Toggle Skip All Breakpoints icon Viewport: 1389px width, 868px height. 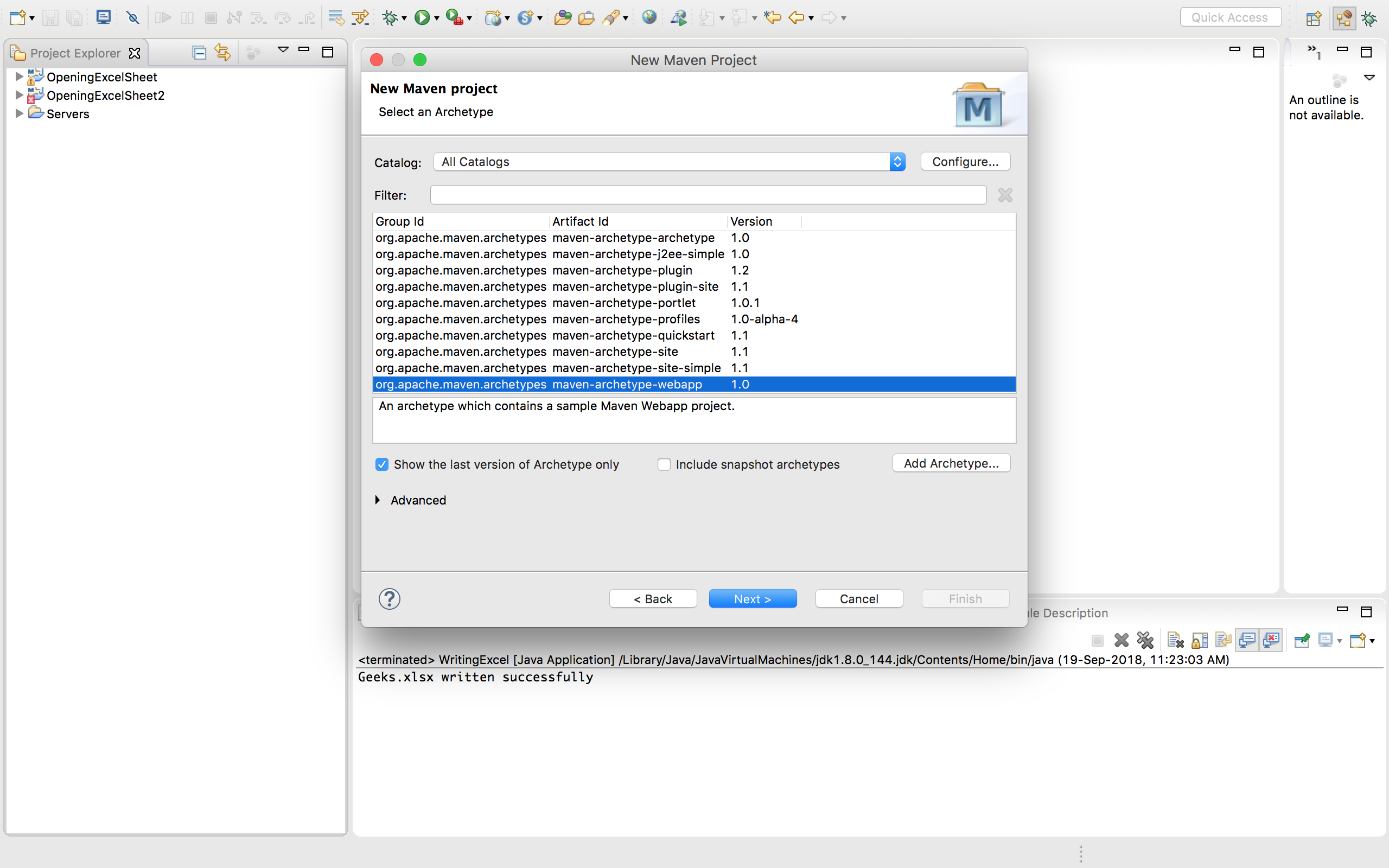pyautogui.click(x=132, y=18)
